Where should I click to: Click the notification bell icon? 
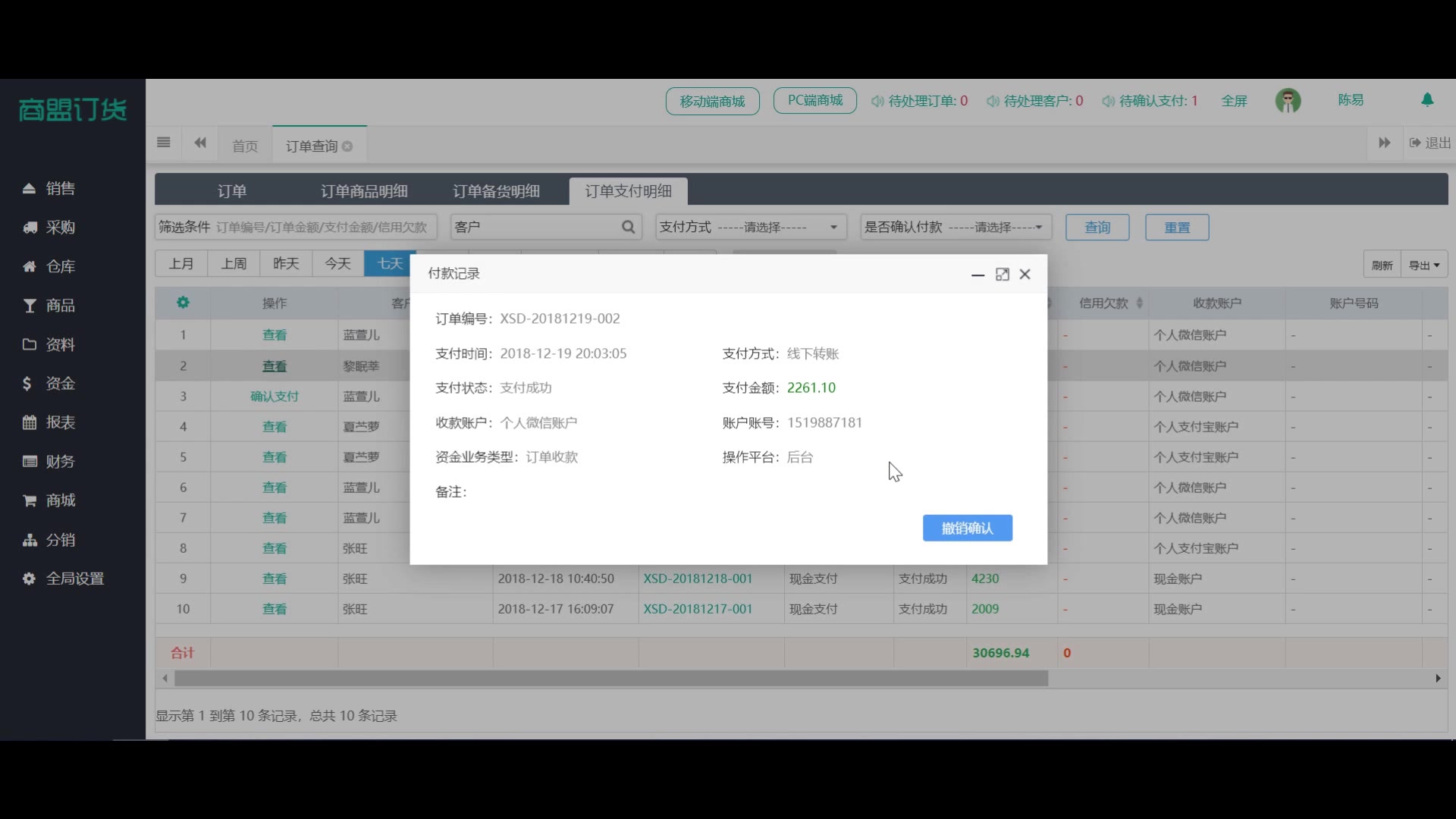pos(1427,99)
